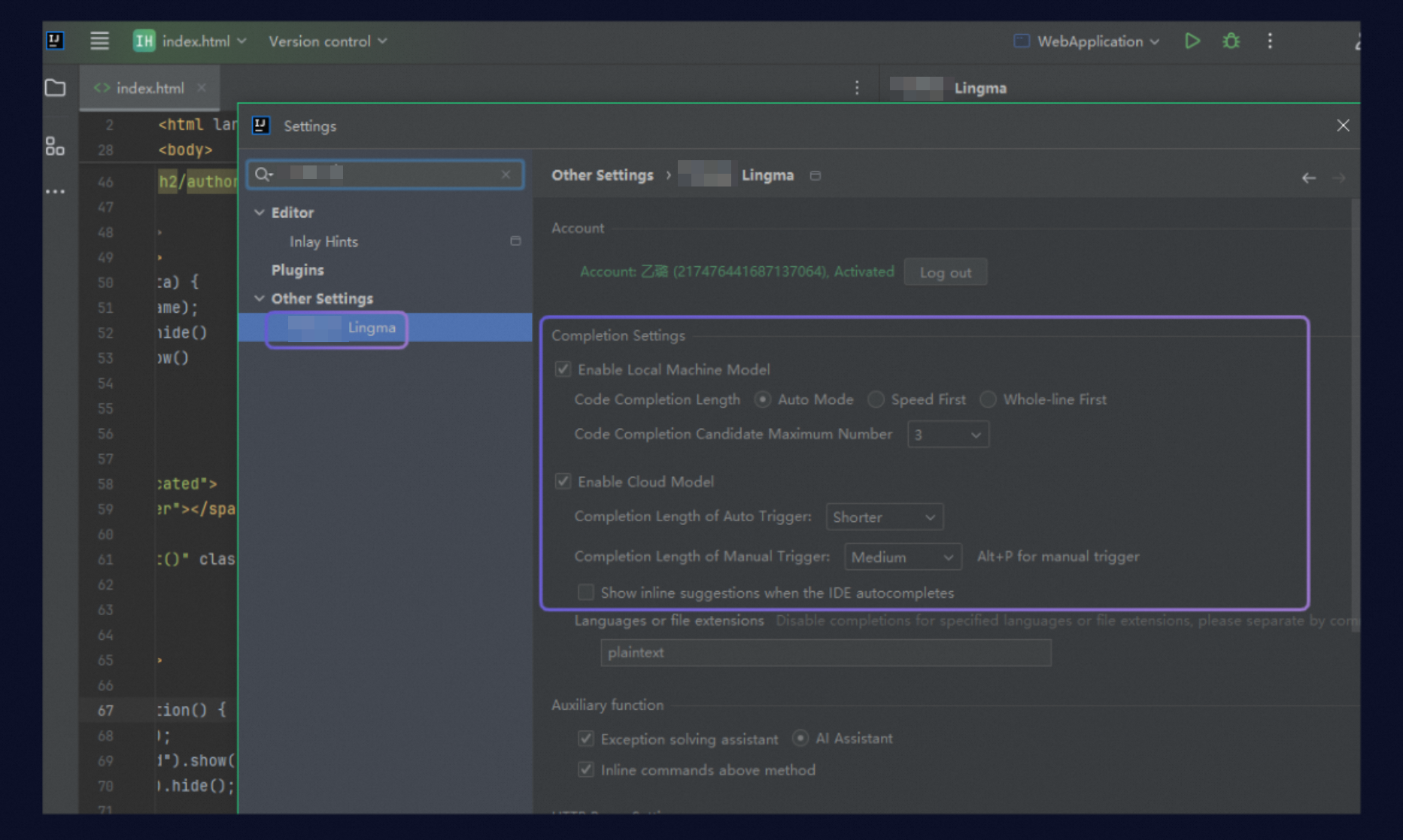The height and width of the screenshot is (840, 1403).
Task: Click the activated account status text
Action: point(736,271)
